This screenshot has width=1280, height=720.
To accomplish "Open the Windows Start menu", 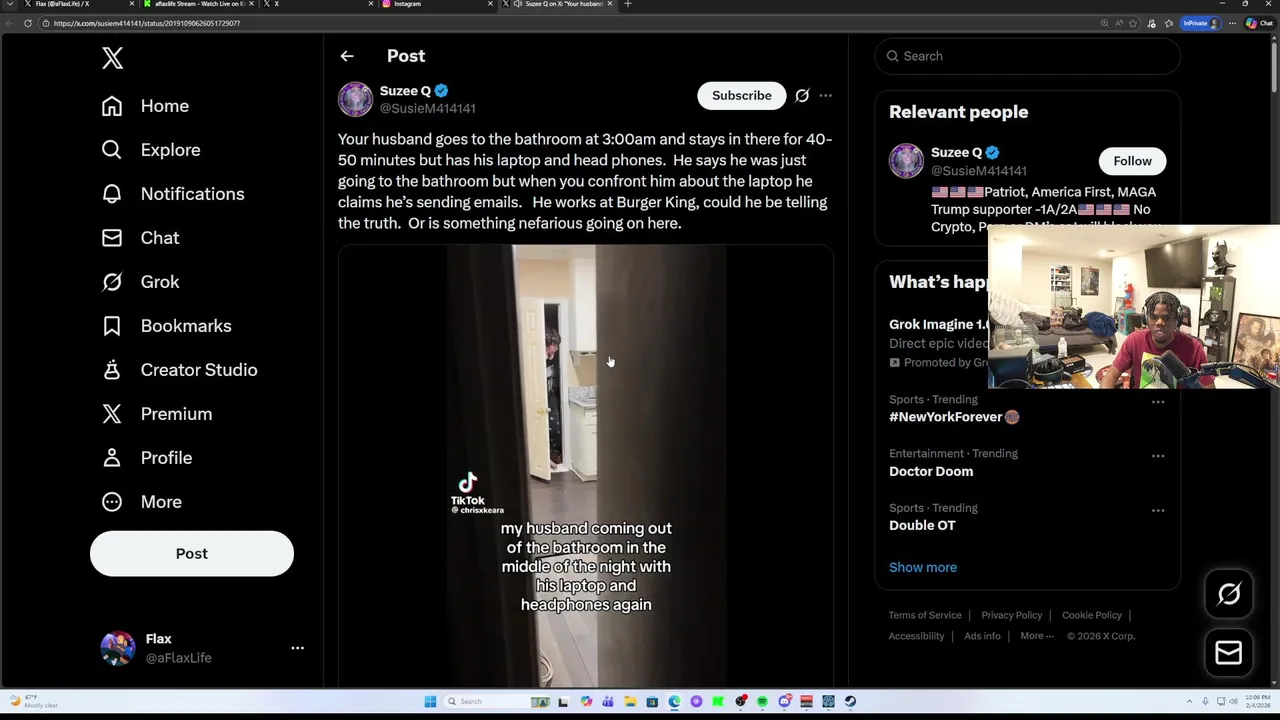I will tap(430, 702).
